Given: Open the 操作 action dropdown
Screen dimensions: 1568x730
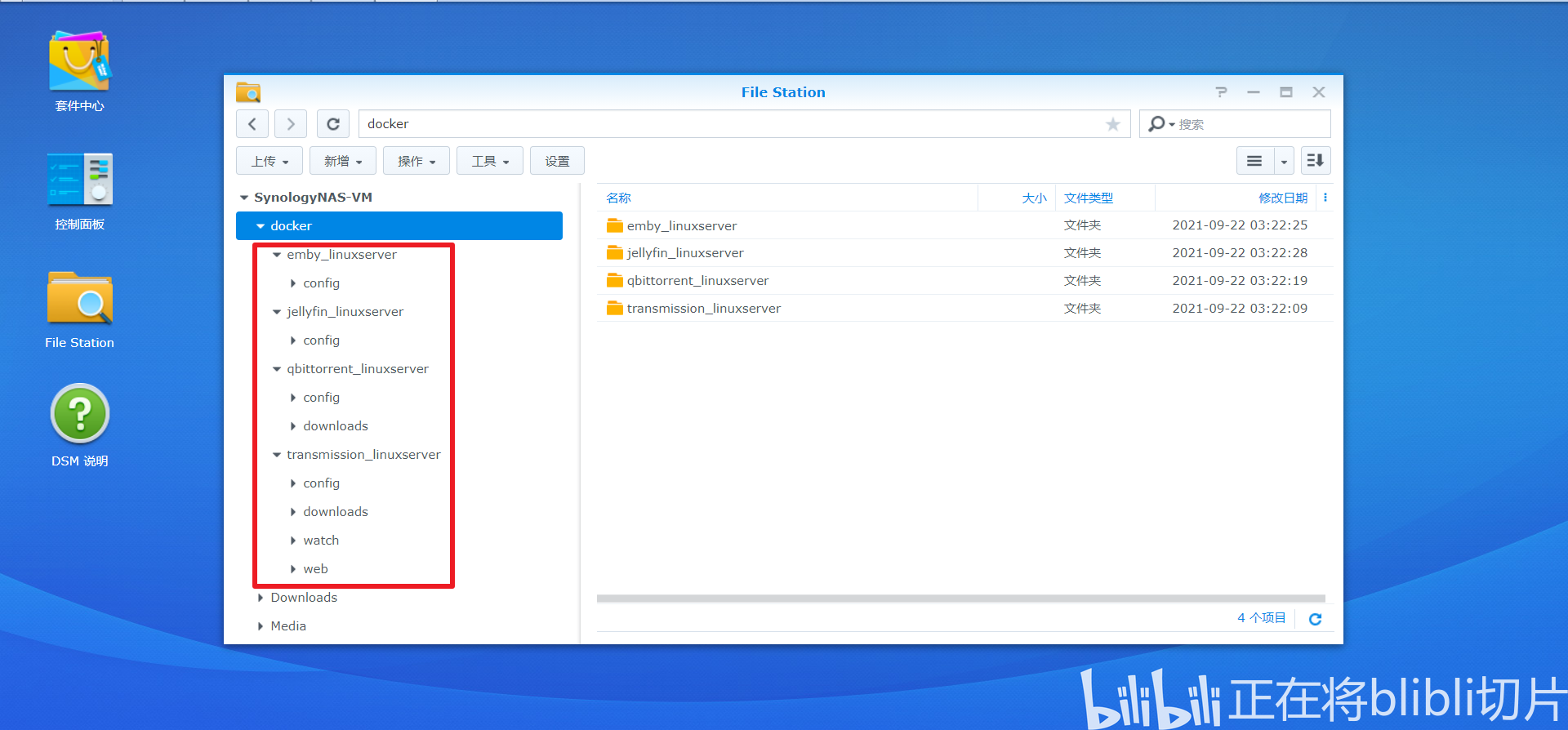Looking at the screenshot, I should click(416, 161).
